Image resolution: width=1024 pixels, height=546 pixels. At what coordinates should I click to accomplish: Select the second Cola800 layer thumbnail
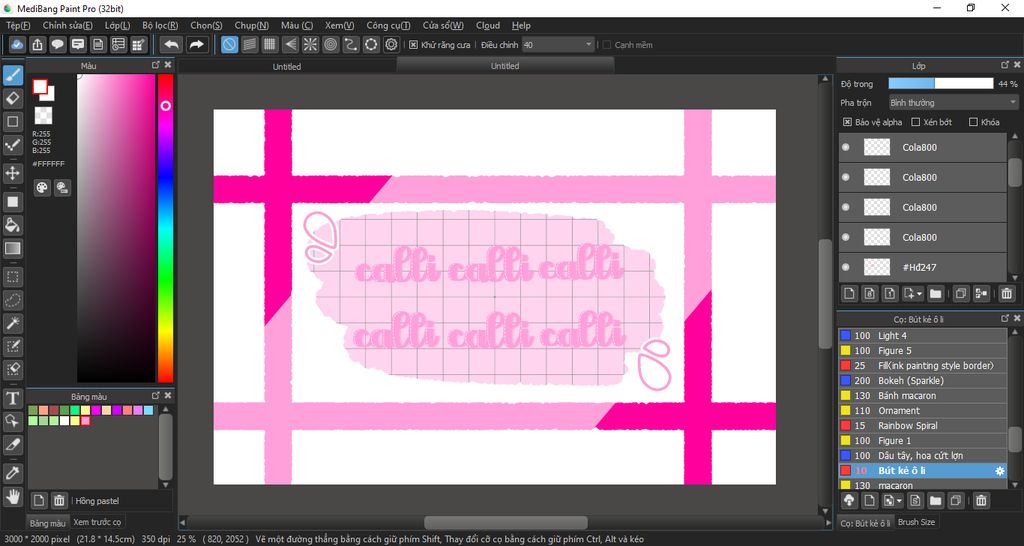(876, 178)
